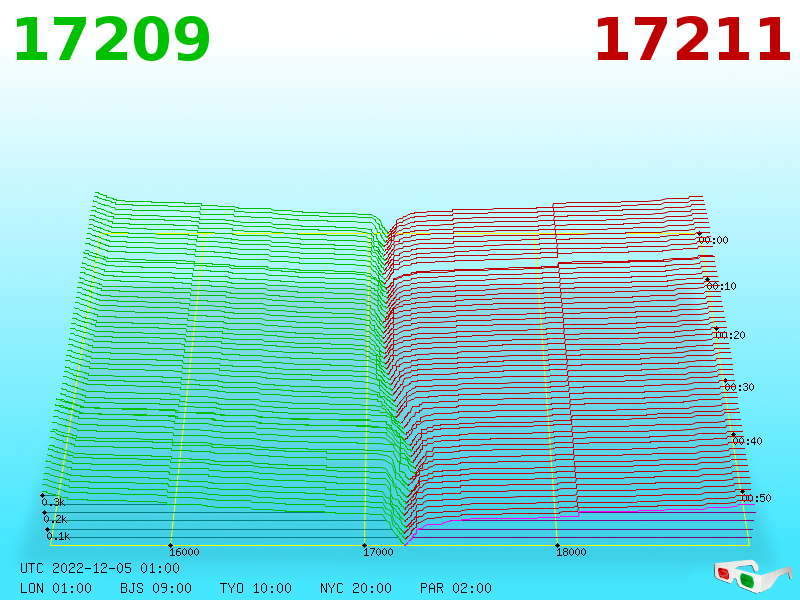
Task: Click the BJS 09:00 clock
Action: click(156, 588)
